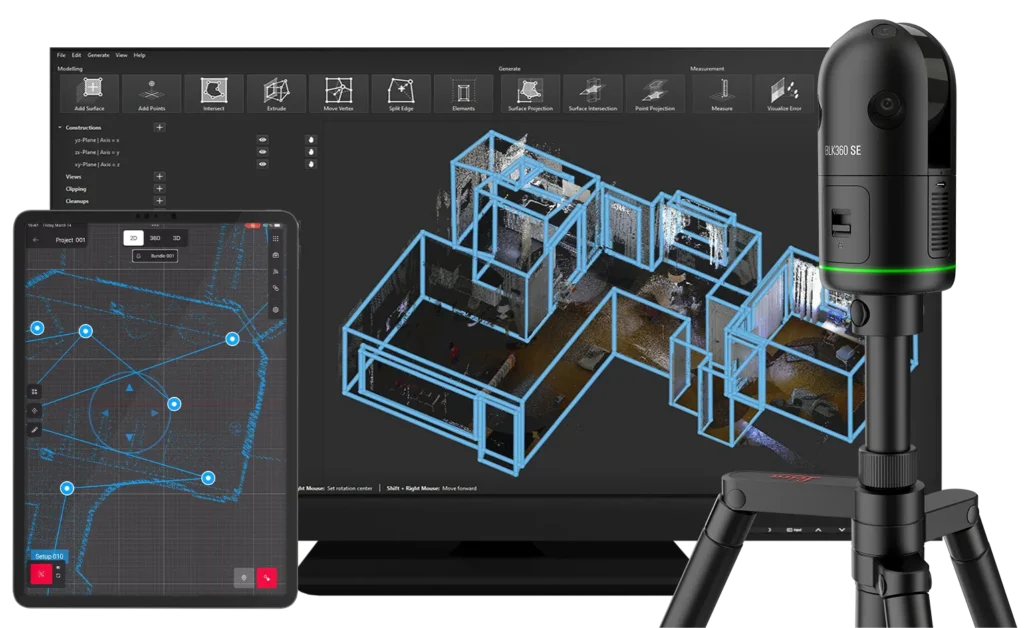Click the Point Projection tool
Image resolution: width=1024 pixels, height=628 pixels.
pos(654,93)
